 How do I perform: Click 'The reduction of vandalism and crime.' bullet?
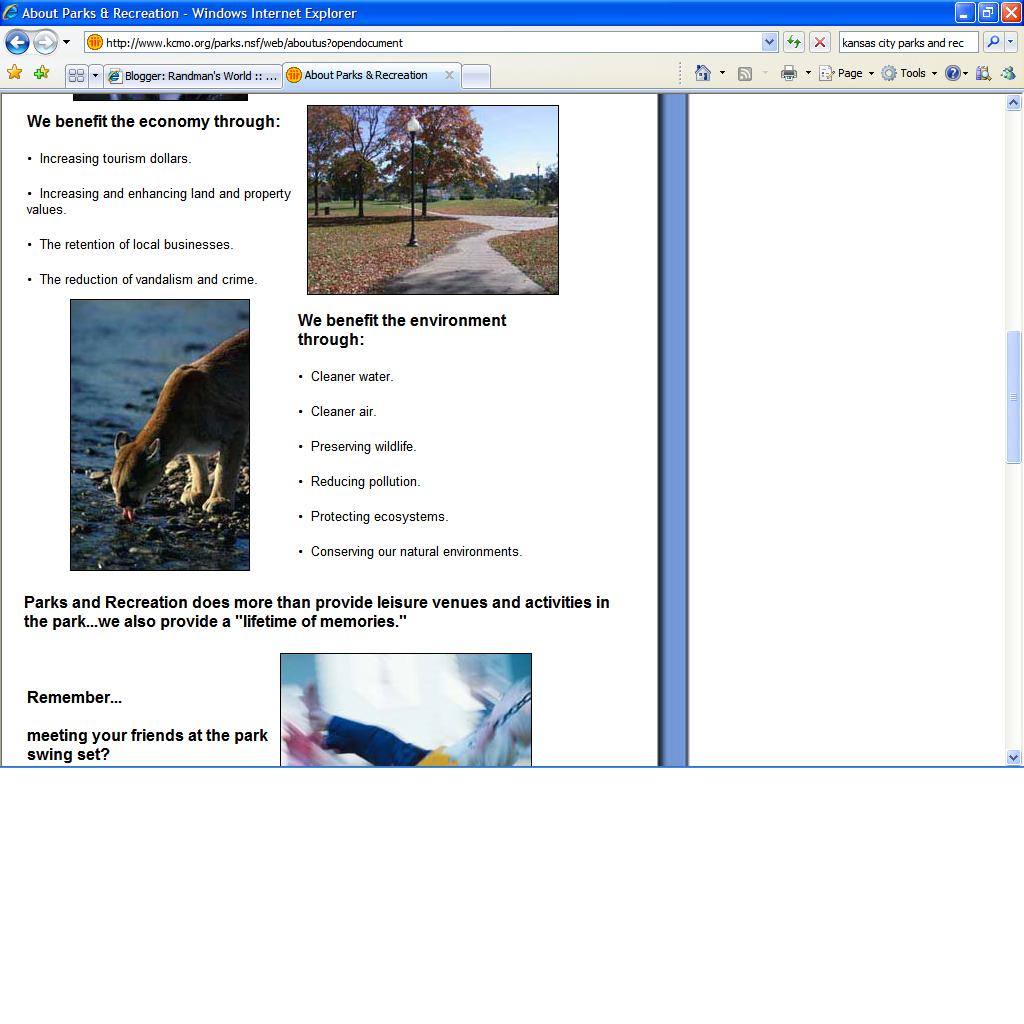[148, 280]
